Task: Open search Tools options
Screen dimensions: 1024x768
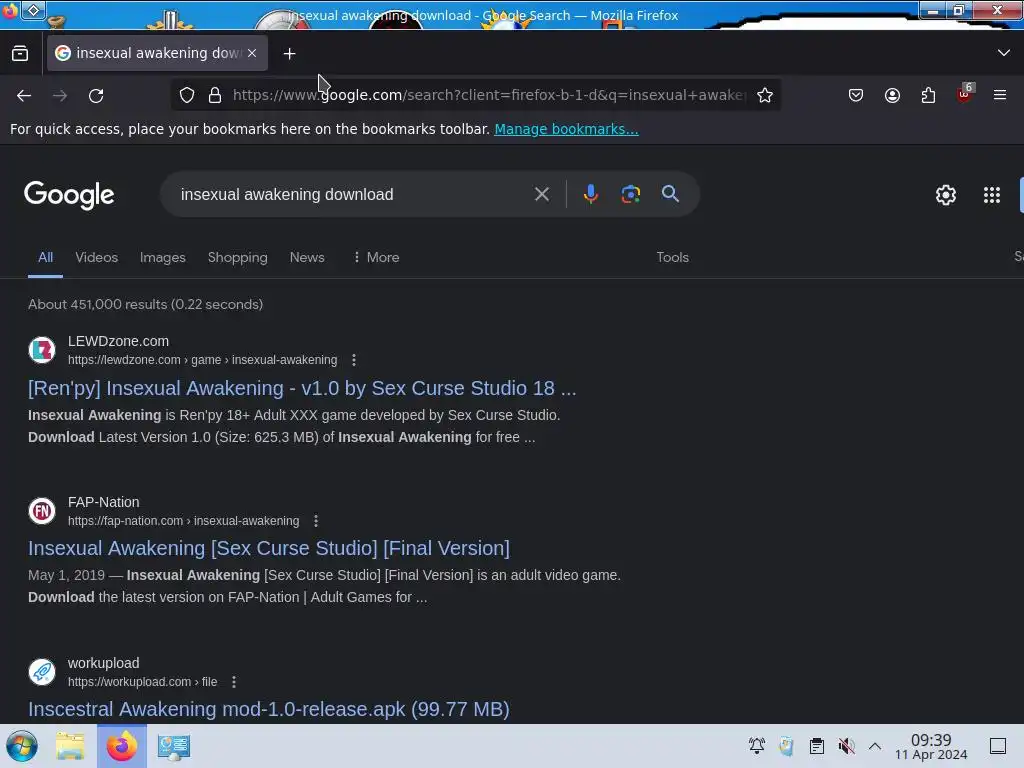Action: pos(673,257)
